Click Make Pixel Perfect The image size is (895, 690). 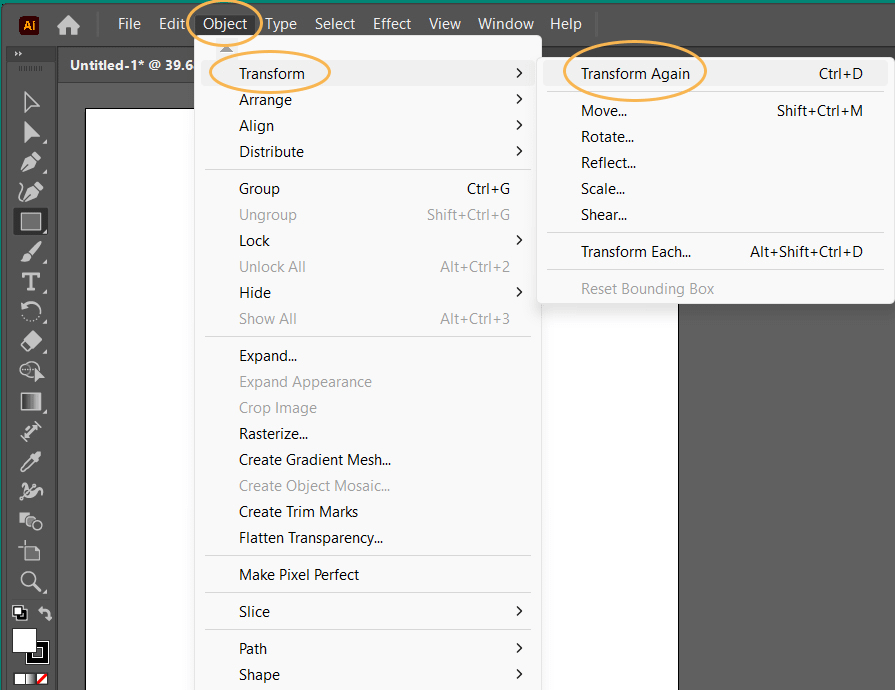299,575
